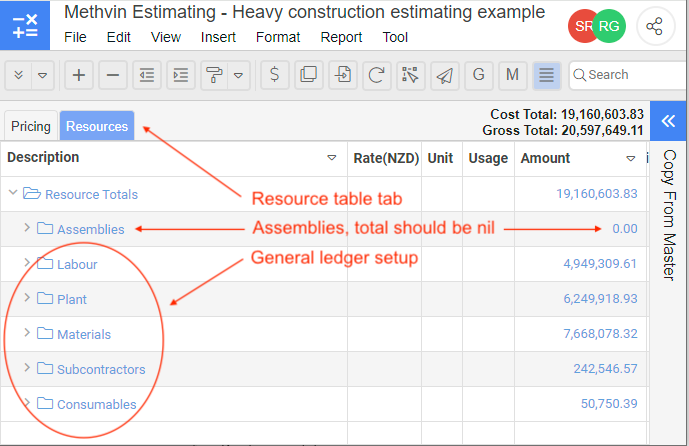Click the Consumables amount 50,750.39

click(x=609, y=403)
